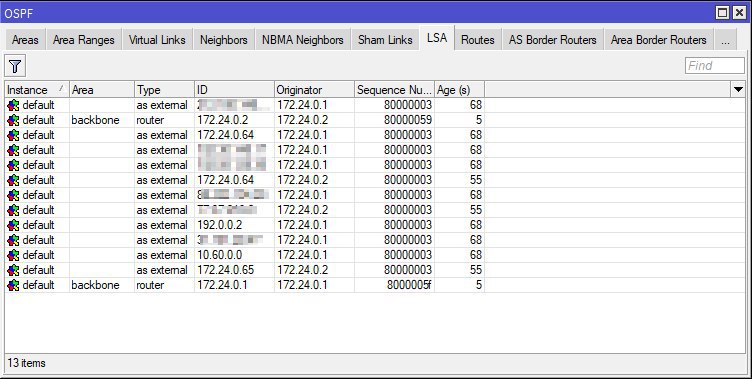Click 'as external' in the 10.60.0.0 row

[x=162, y=255]
